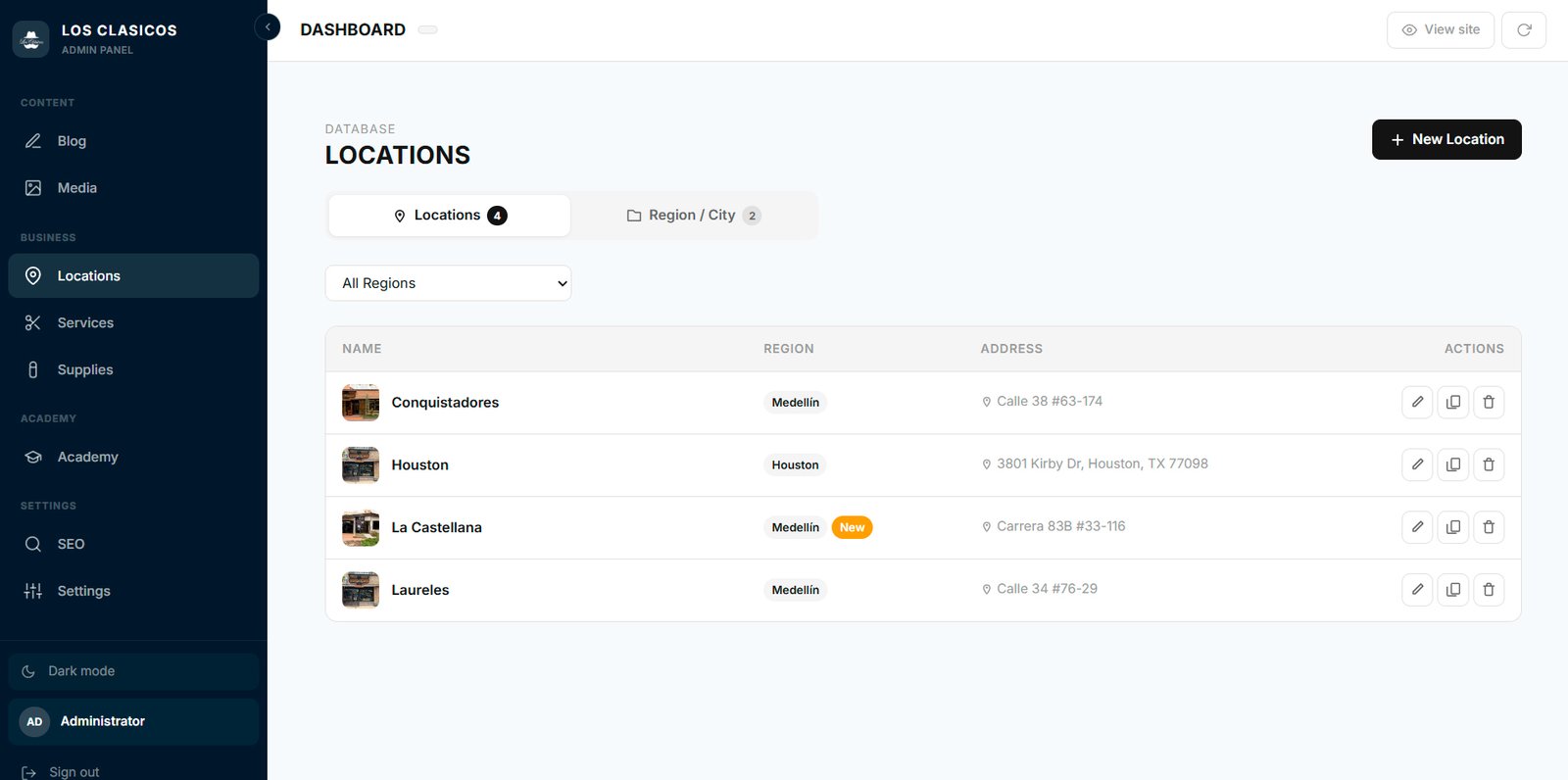Refresh the dashboard with reload icon
This screenshot has width=1568, height=780.
tap(1524, 30)
